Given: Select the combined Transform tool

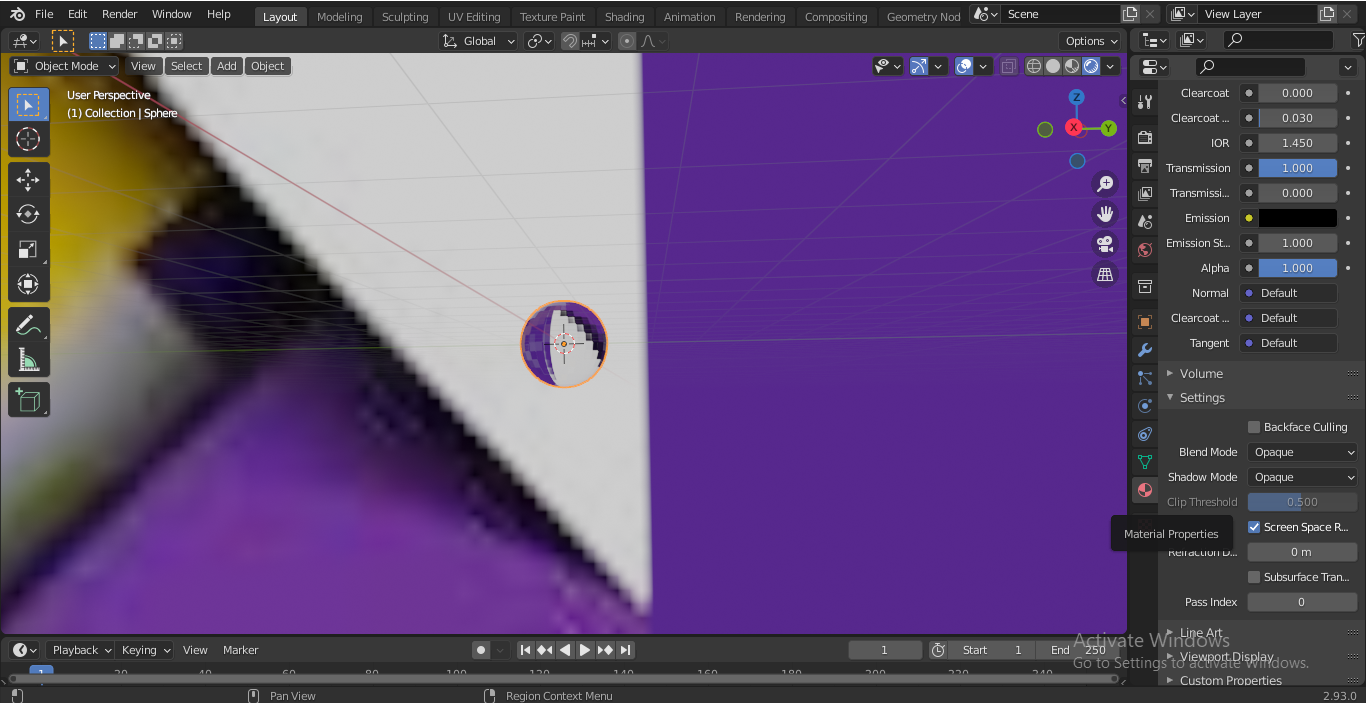Looking at the screenshot, I should [x=29, y=285].
